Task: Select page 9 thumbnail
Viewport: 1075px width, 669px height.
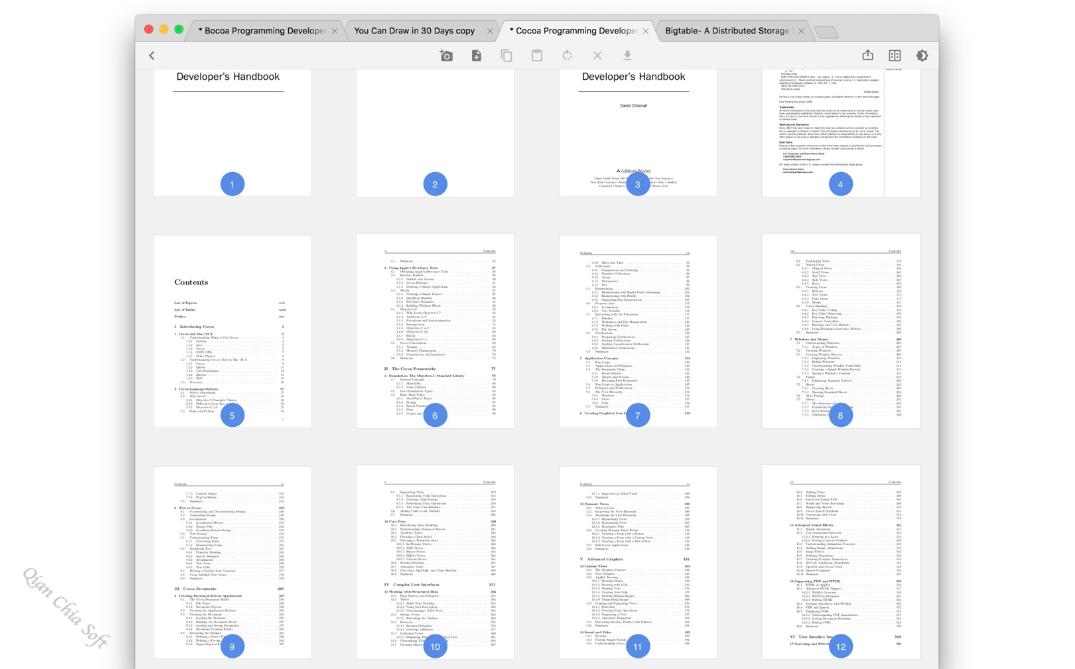Action: [232, 563]
